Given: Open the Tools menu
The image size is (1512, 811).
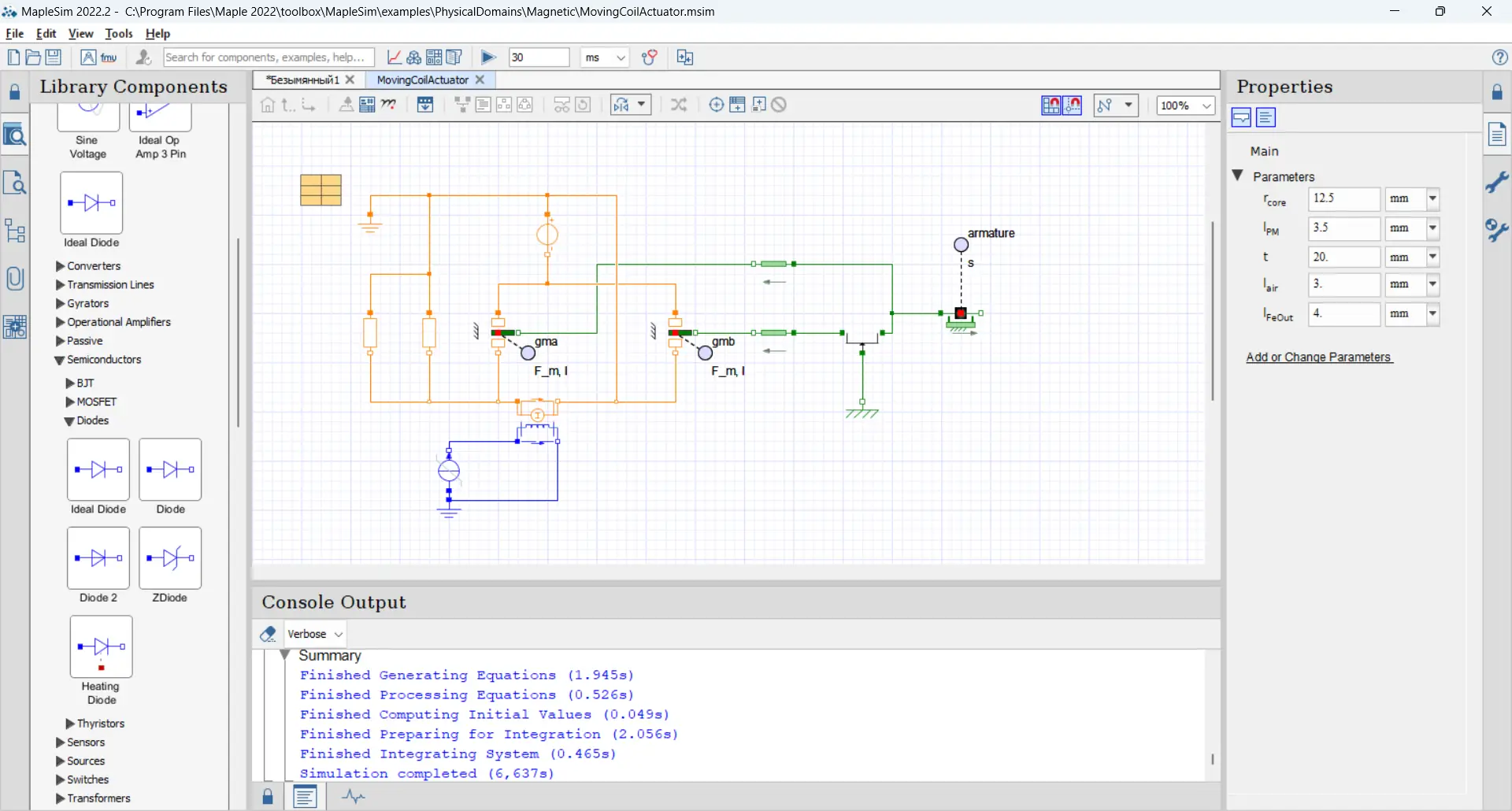Looking at the screenshot, I should pyautogui.click(x=119, y=34).
